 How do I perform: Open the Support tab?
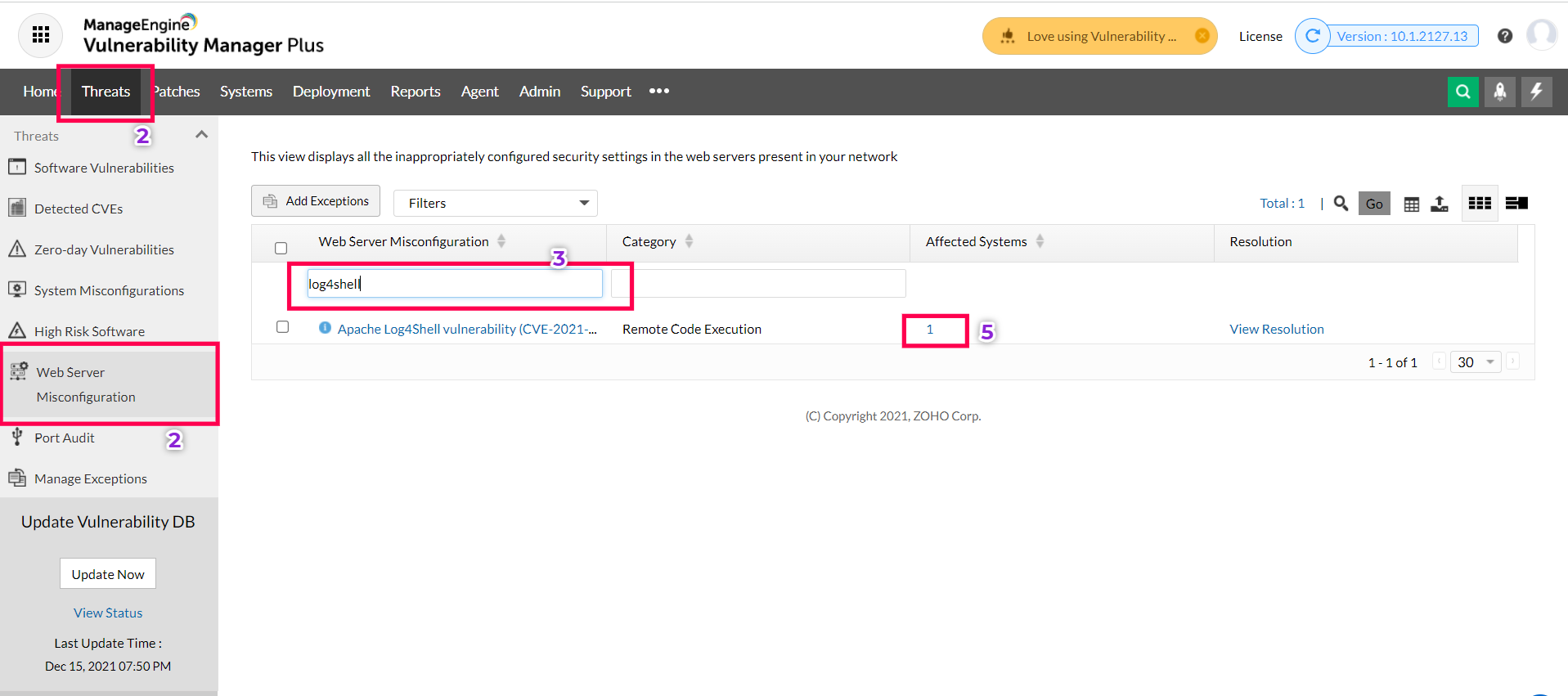pos(606,92)
